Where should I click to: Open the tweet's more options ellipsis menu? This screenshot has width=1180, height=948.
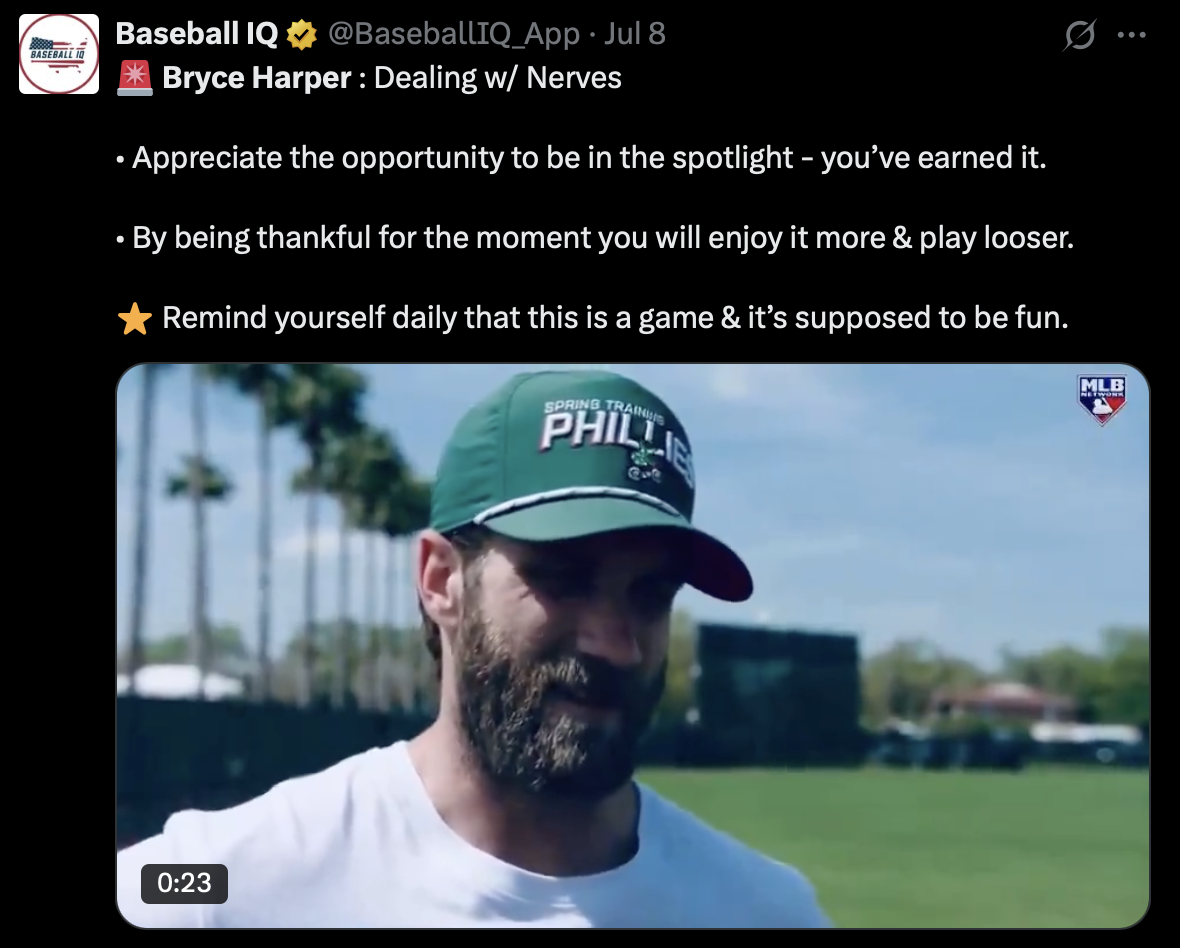coord(1133,32)
